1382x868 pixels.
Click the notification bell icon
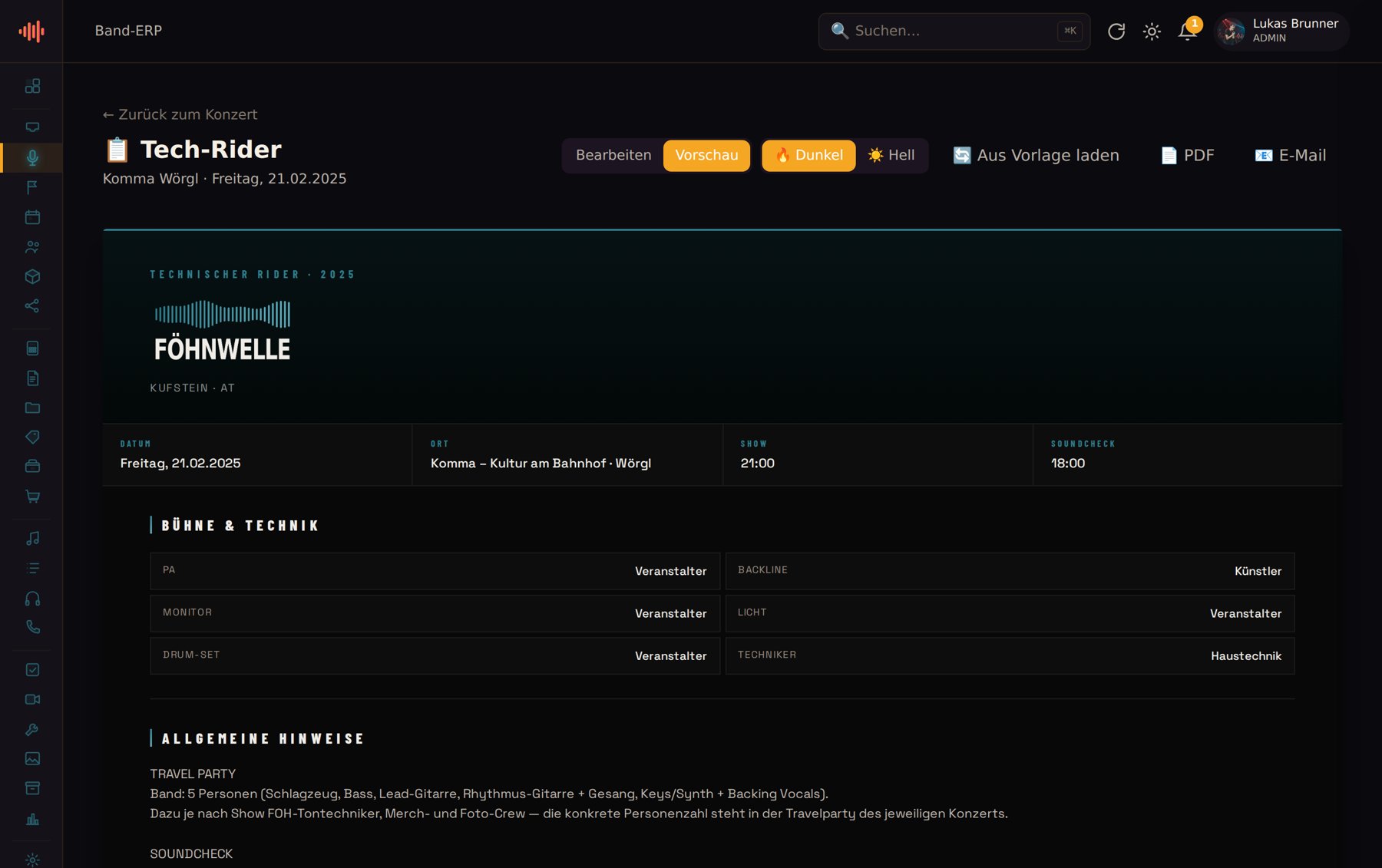pyautogui.click(x=1188, y=31)
